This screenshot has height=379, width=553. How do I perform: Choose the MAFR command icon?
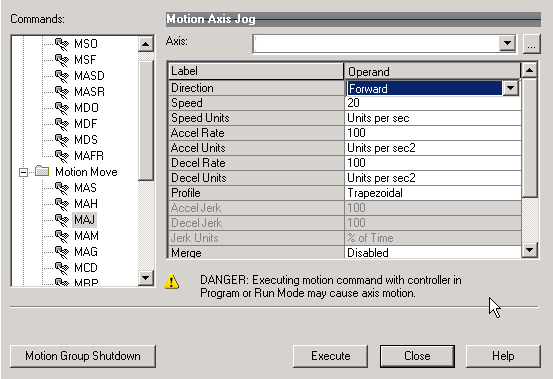61,156
